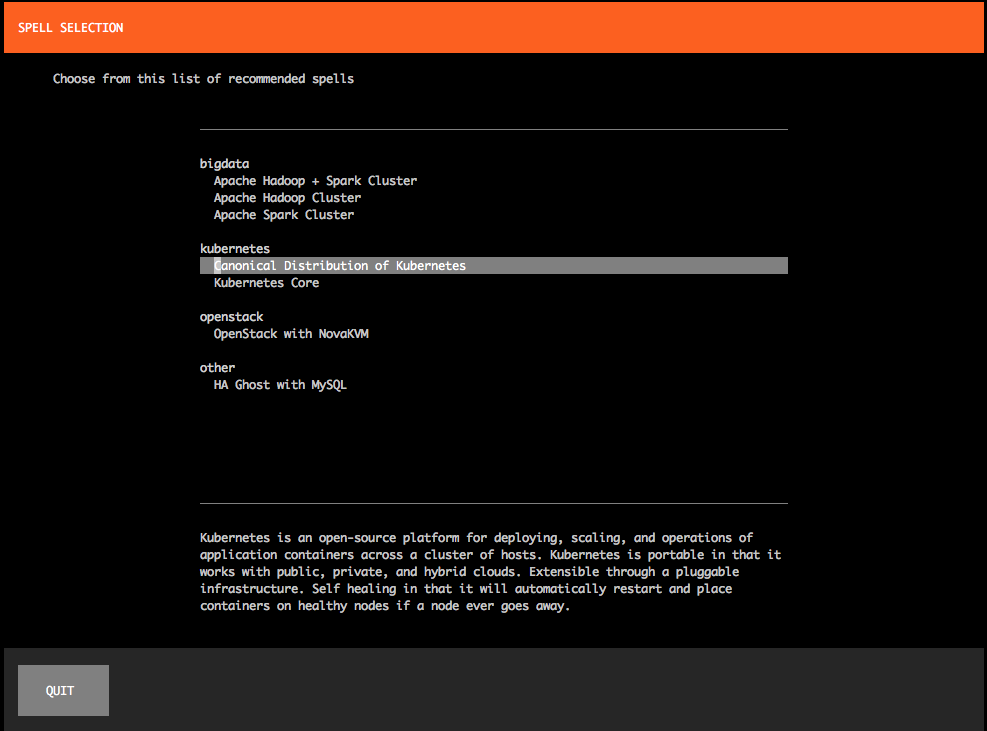
Task: Choose the Kubernetes Core spell
Action: tap(266, 283)
